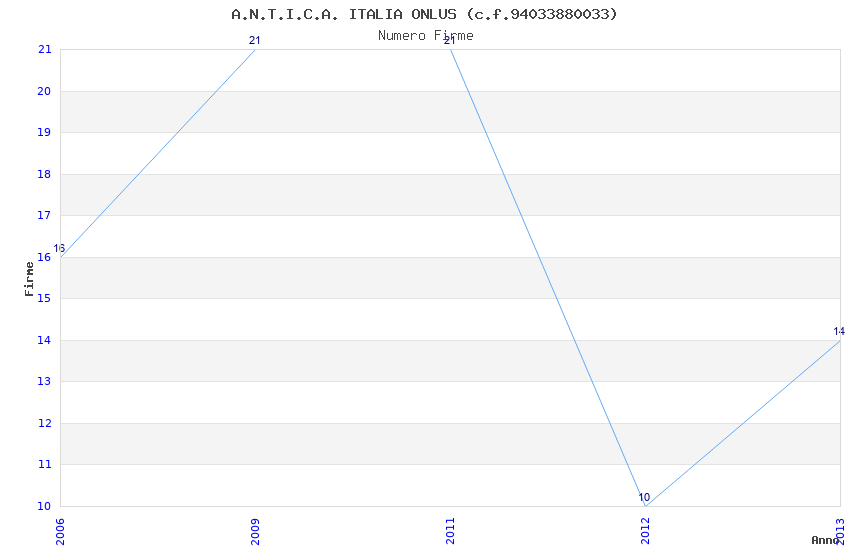The width and height of the screenshot is (850, 550).
Task: Click y-axis tick label 18
Action: coord(44,174)
